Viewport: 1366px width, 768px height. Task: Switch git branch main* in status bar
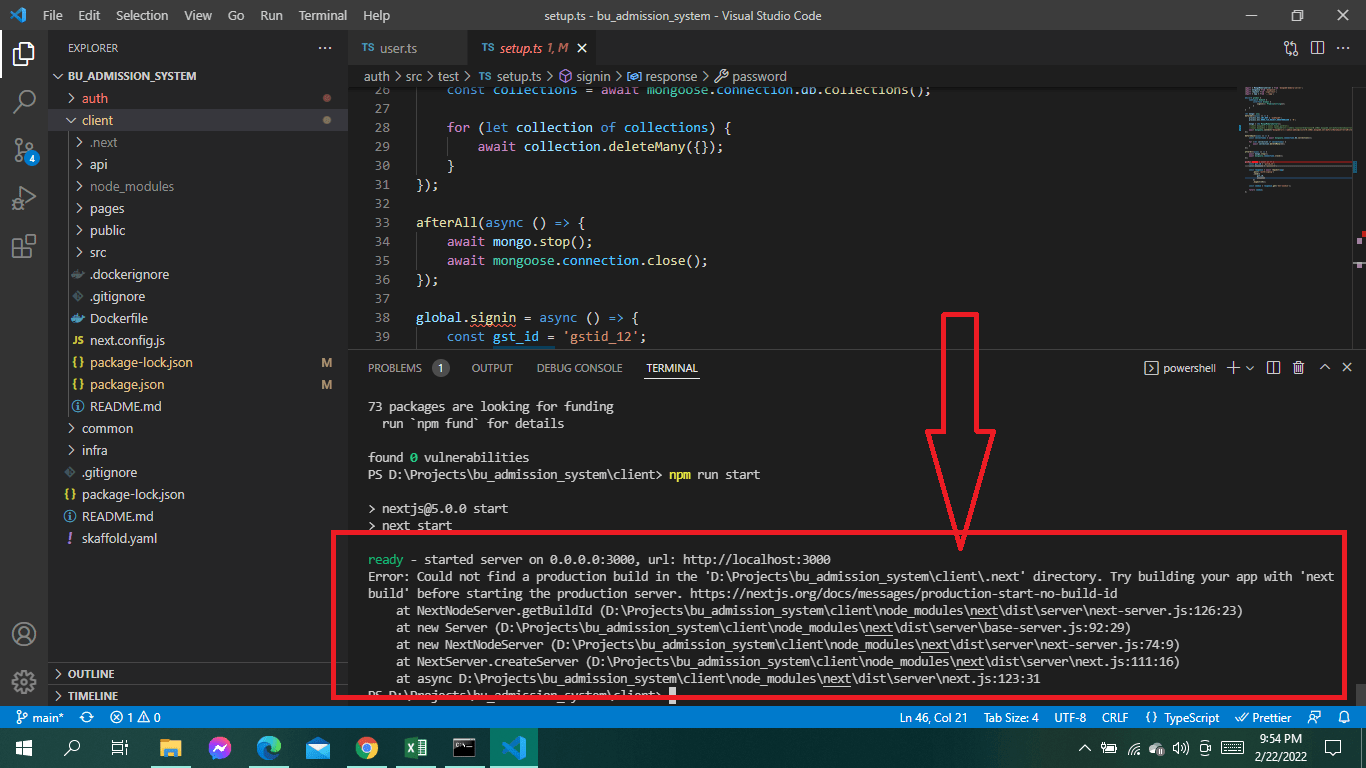pos(39,717)
